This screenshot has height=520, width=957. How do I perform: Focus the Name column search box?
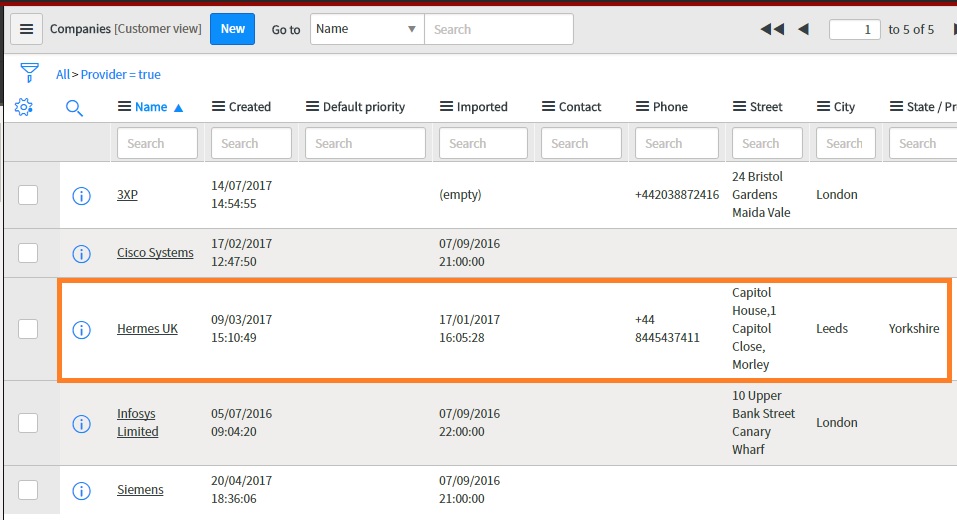[x=157, y=143]
